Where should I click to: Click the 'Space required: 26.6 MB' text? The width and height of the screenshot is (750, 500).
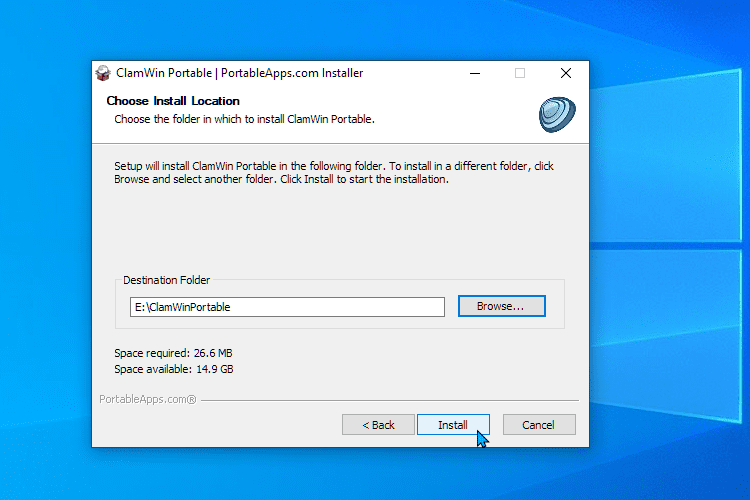click(173, 353)
